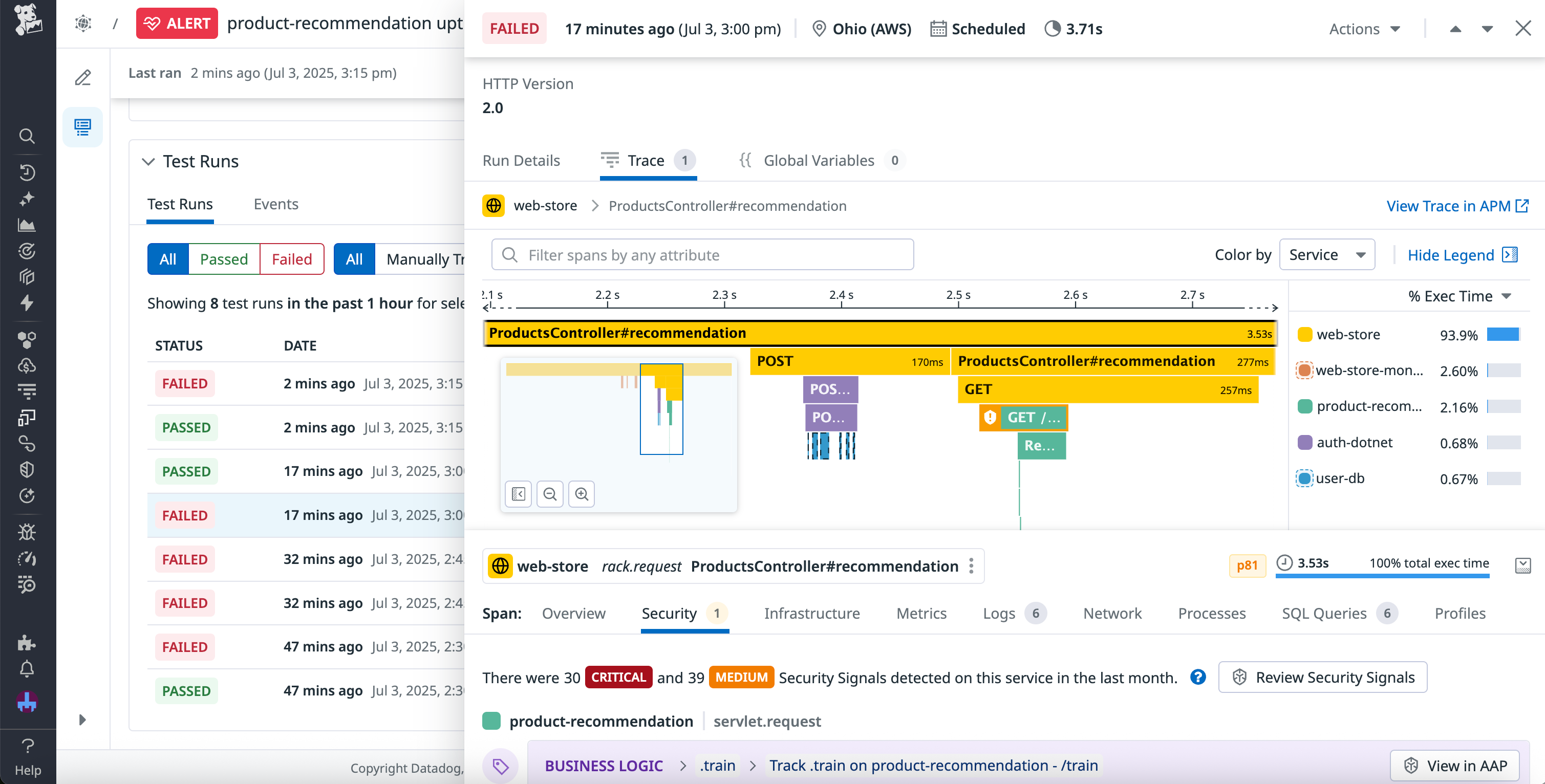This screenshot has height=784, width=1545.
Task: Click the security help question mark icon
Action: click(x=1198, y=678)
